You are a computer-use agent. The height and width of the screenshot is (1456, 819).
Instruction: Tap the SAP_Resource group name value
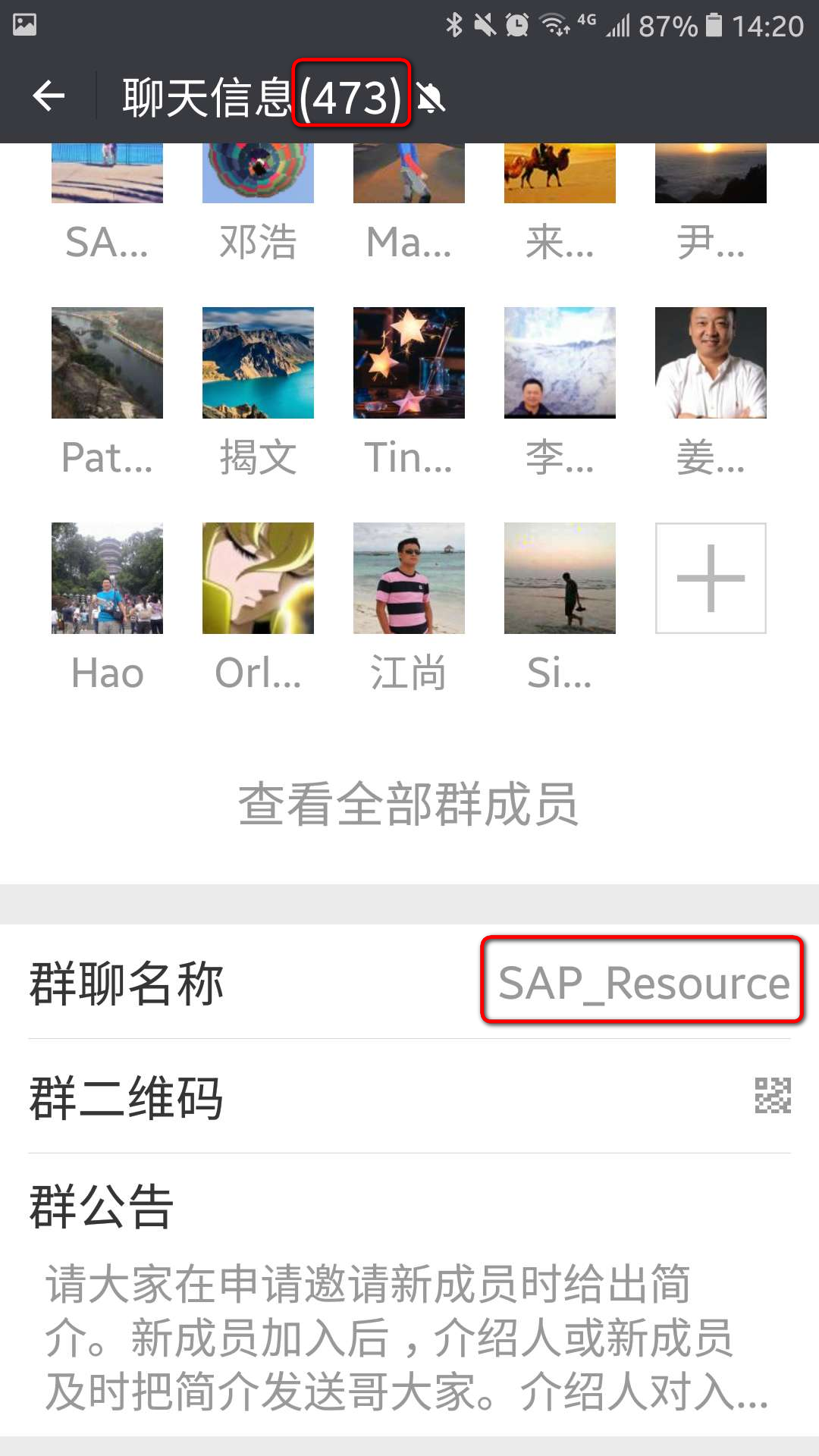pos(643,983)
